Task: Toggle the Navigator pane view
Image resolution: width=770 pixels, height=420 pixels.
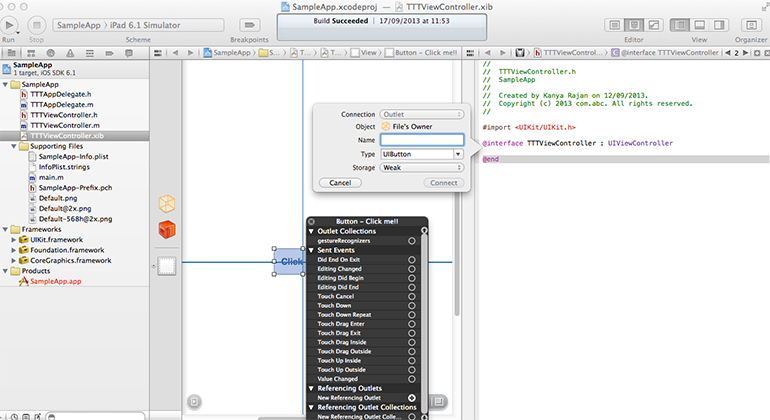Action: tap(680, 25)
